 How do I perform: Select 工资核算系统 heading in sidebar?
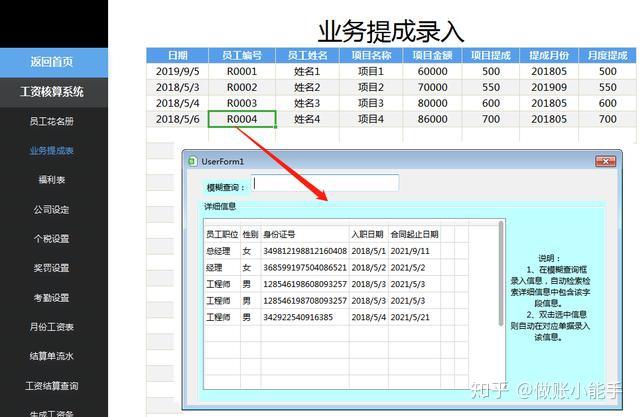click(52, 91)
